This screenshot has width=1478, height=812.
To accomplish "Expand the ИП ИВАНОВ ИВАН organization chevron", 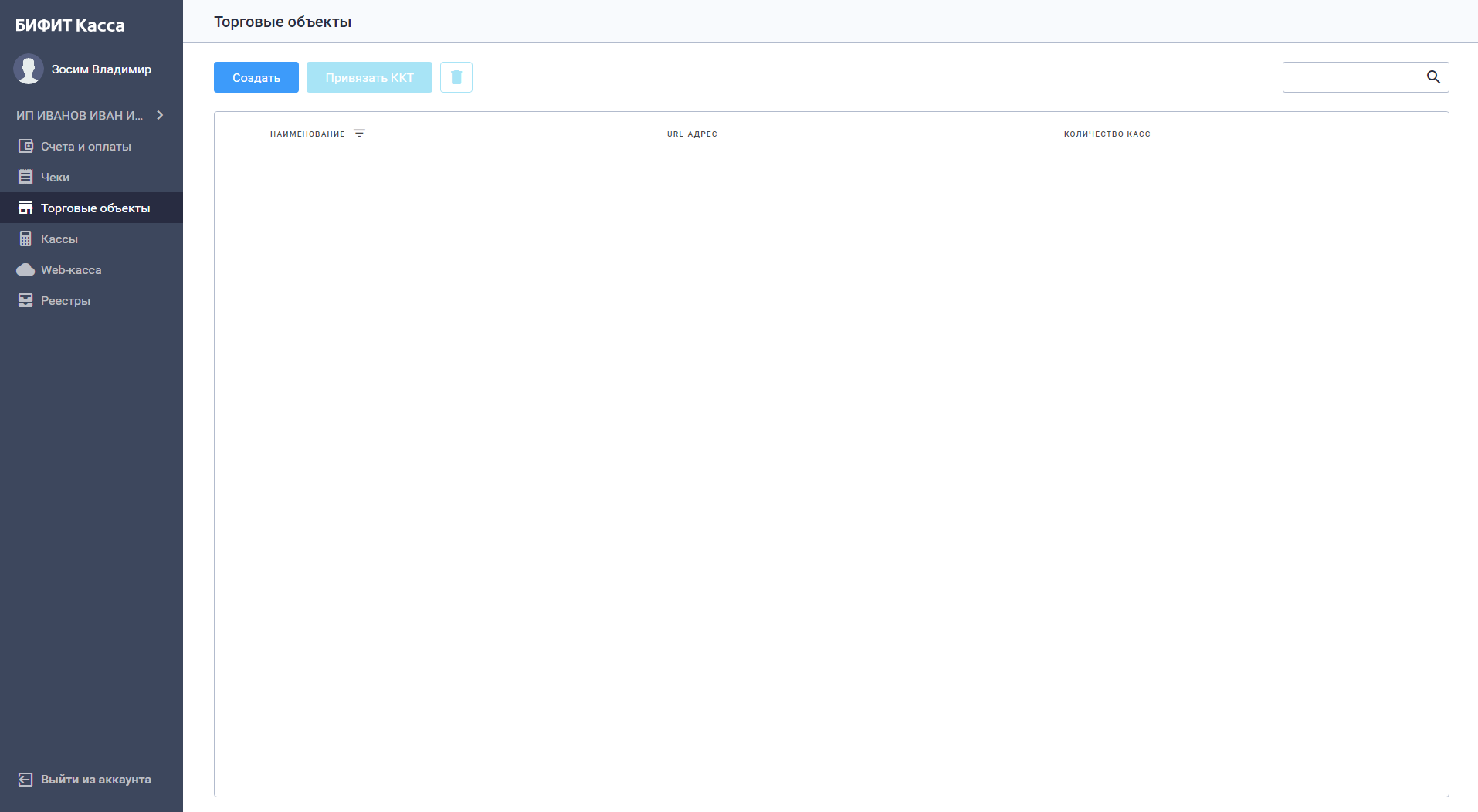I will pos(160,115).
